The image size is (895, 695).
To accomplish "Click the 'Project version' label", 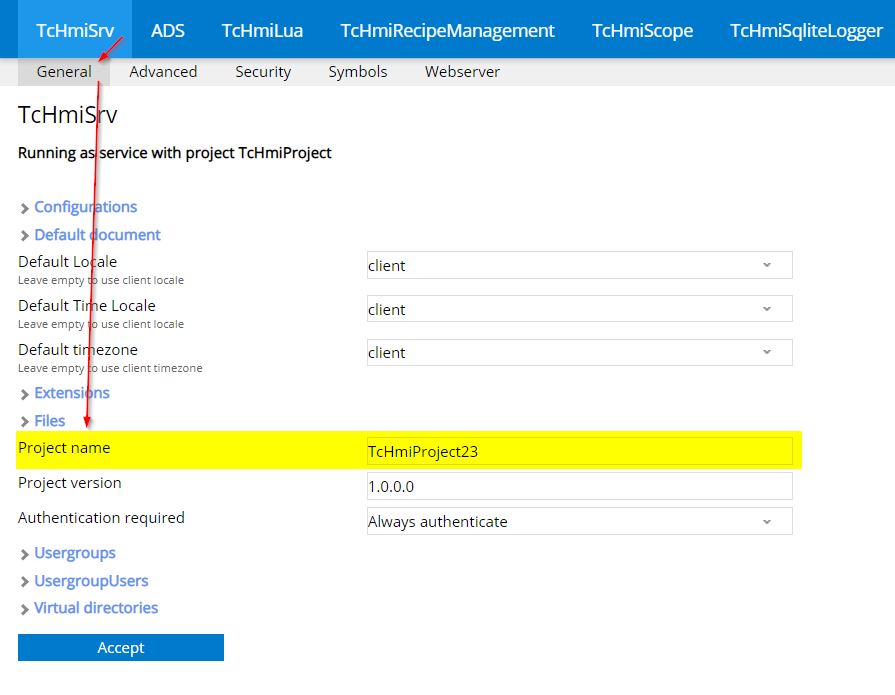I will click(70, 483).
